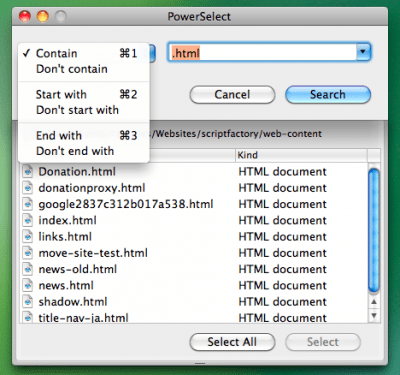Click the results list scrollbar thumb
The width and height of the screenshot is (400, 375).
coord(374,231)
